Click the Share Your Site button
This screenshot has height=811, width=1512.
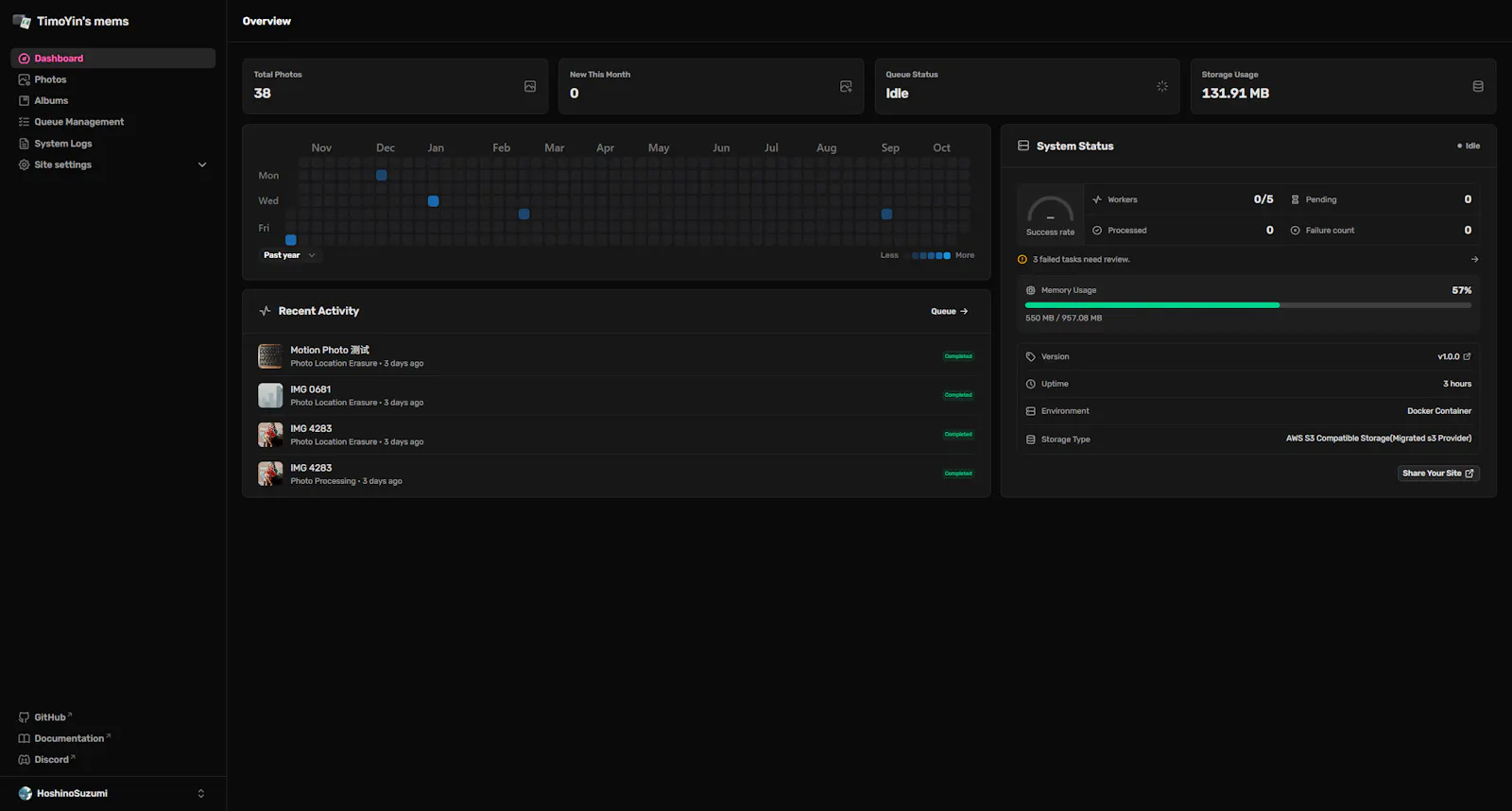pyautogui.click(x=1438, y=474)
